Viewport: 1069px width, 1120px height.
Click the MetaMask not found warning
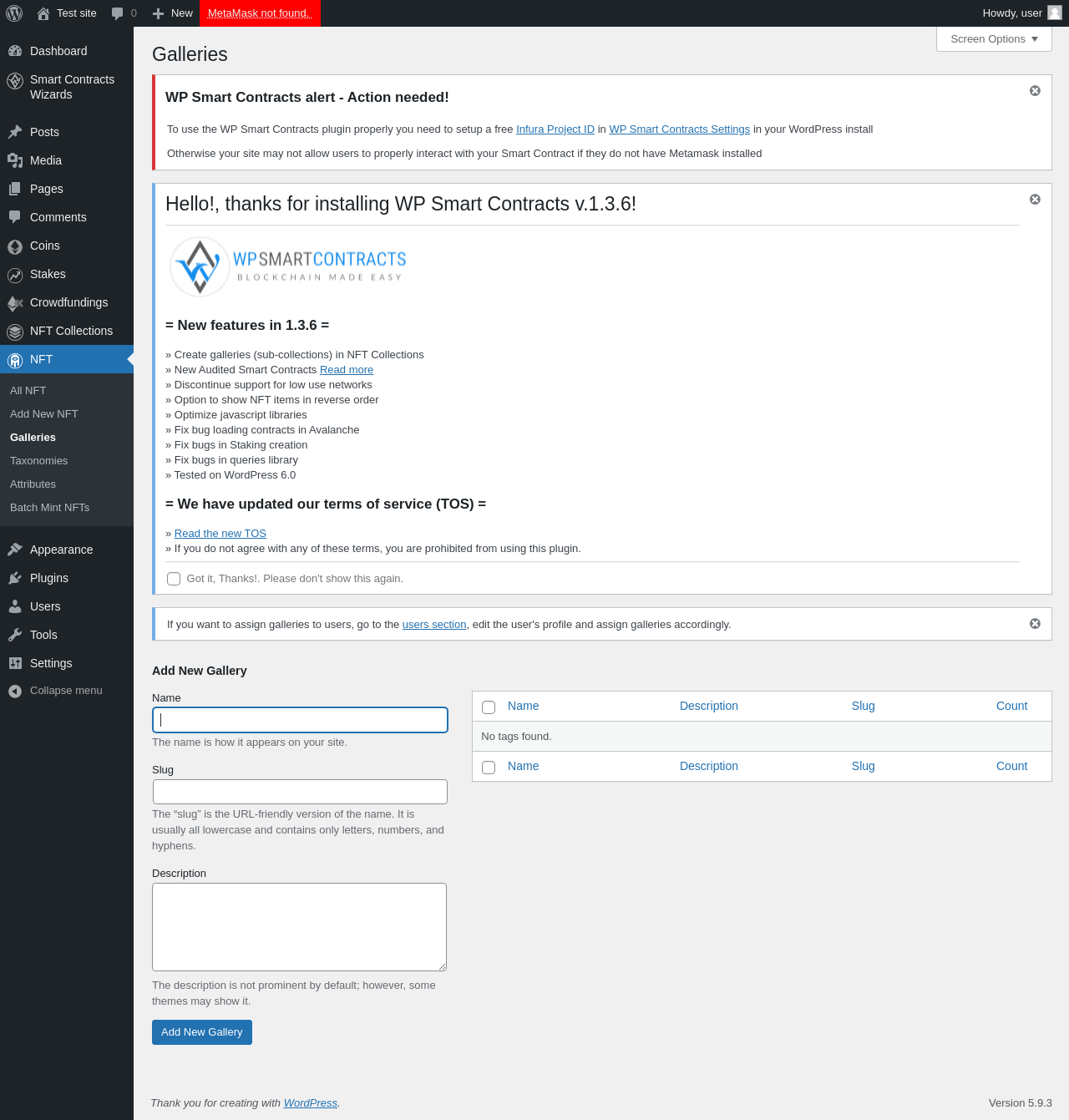tap(260, 13)
